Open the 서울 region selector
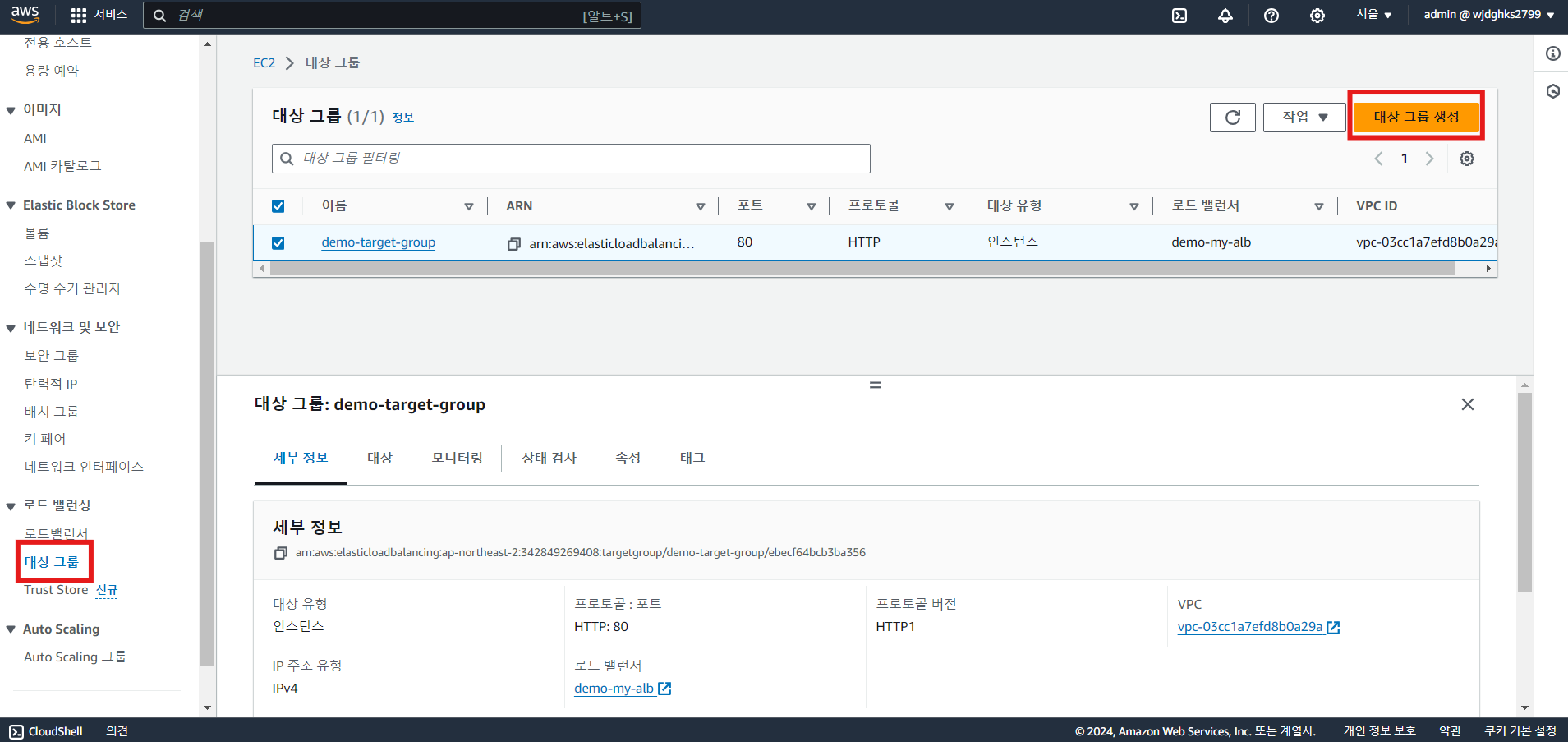Screen dimensions: 1568x742 [x=1374, y=15]
